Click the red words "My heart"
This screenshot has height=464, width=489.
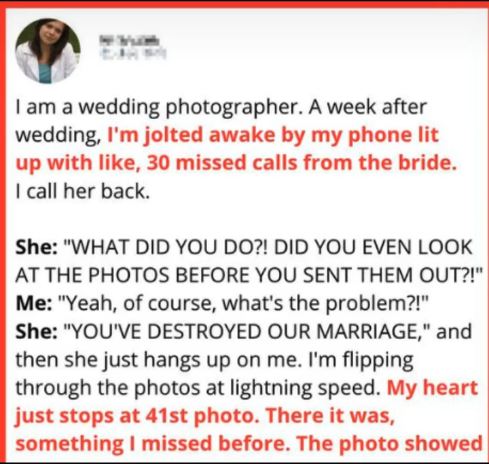pyautogui.click(x=432, y=388)
